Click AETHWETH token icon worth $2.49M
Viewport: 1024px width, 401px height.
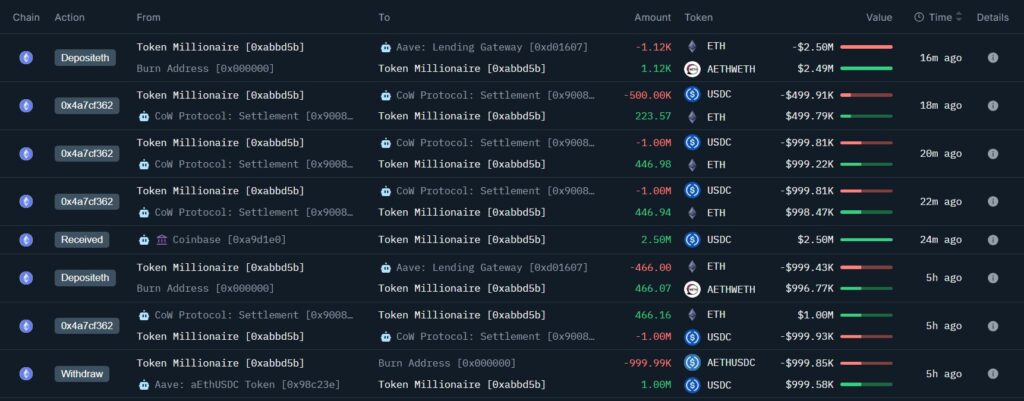(x=692, y=69)
